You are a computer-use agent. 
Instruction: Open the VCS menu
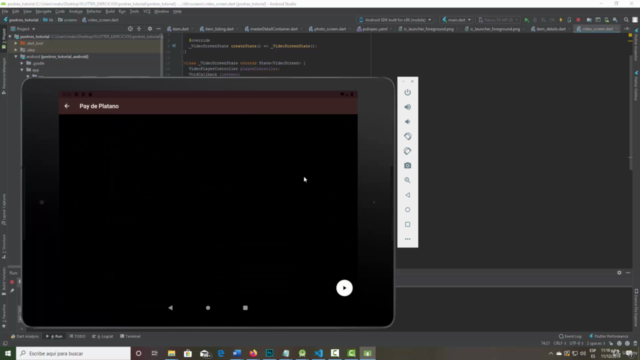[147, 11]
